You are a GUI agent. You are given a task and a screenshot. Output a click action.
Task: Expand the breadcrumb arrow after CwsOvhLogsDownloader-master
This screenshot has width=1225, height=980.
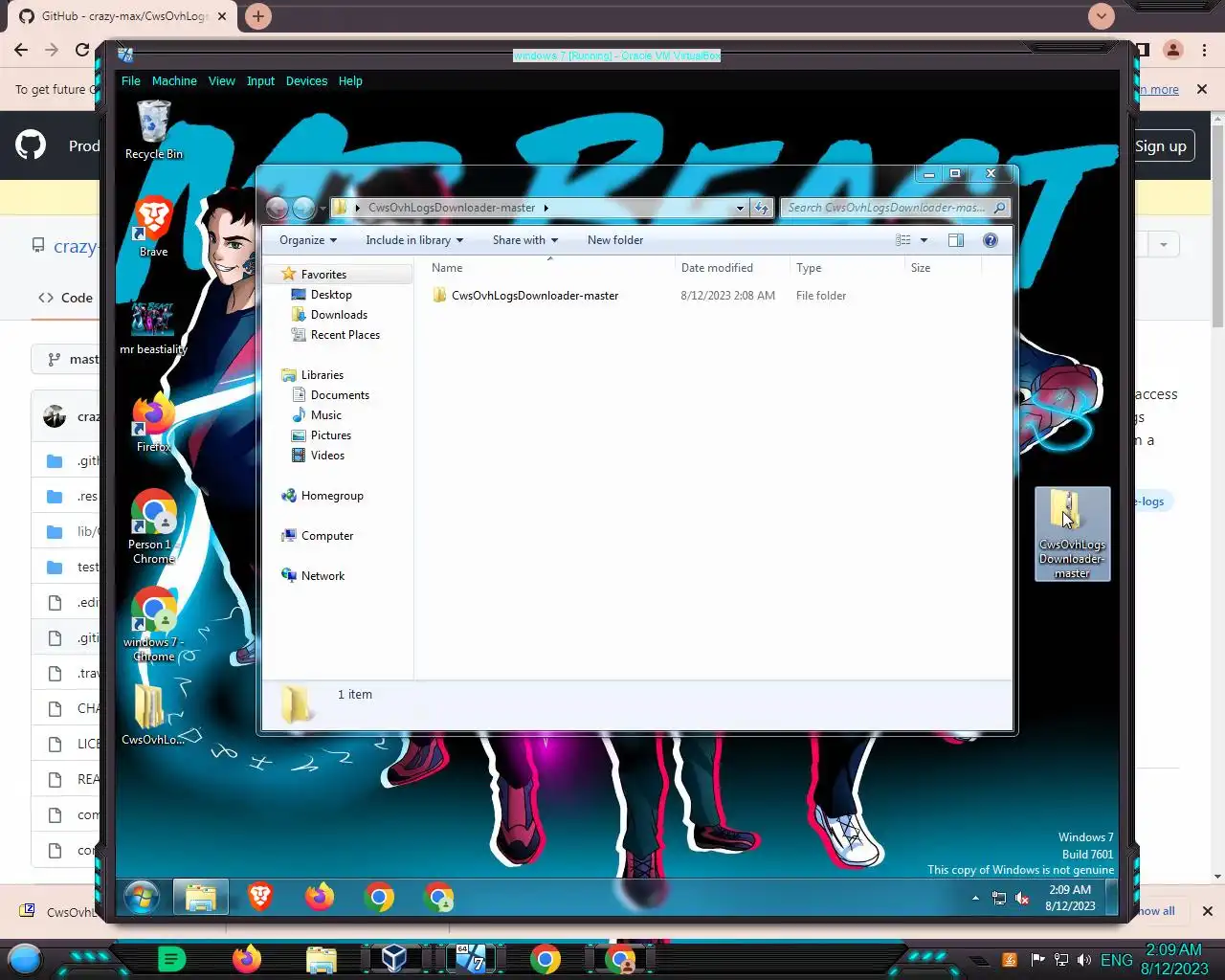coord(546,208)
